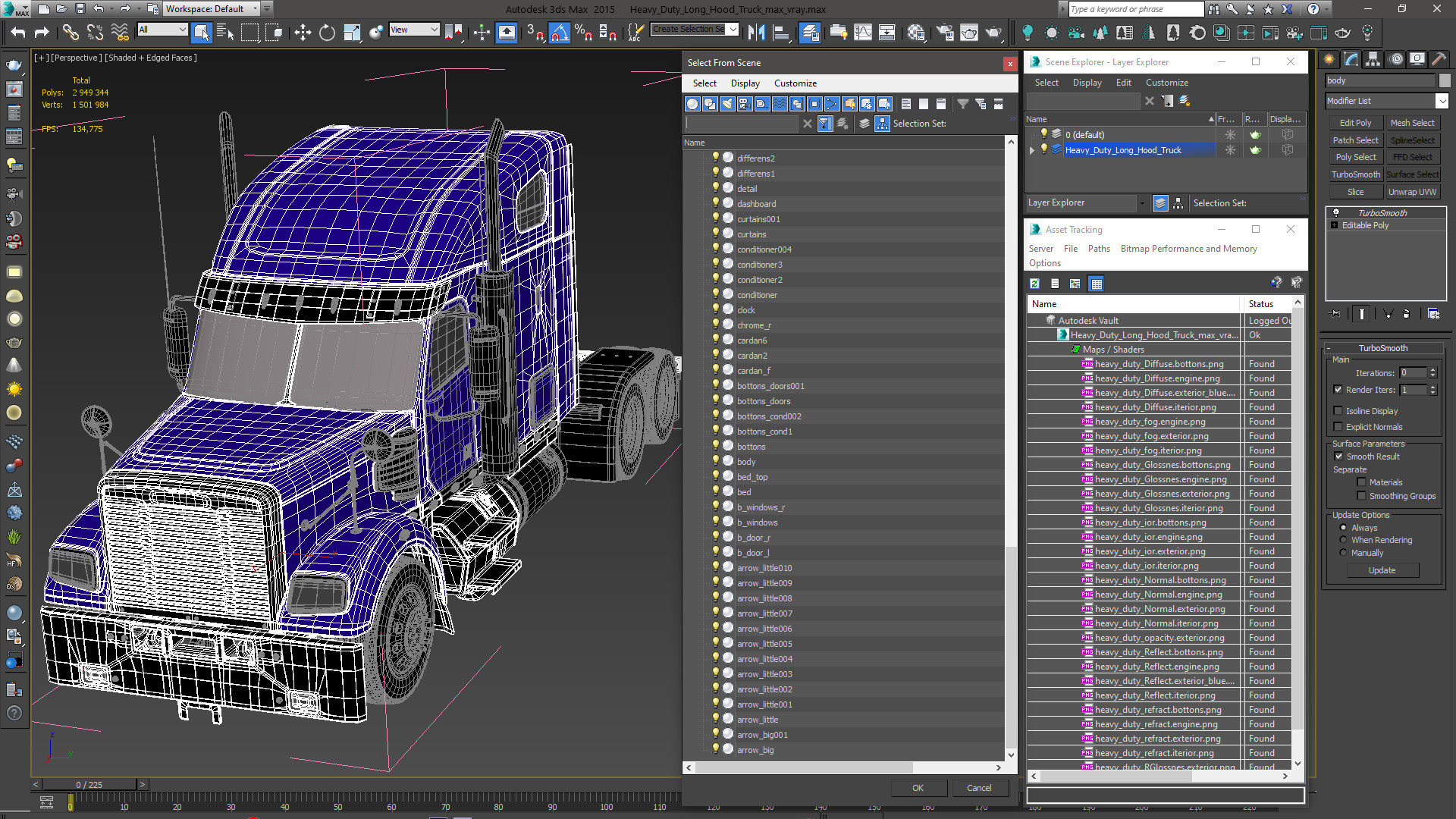Refresh the Asset Tracking list
Viewport: 1456px width, 819px height.
[x=1034, y=284]
